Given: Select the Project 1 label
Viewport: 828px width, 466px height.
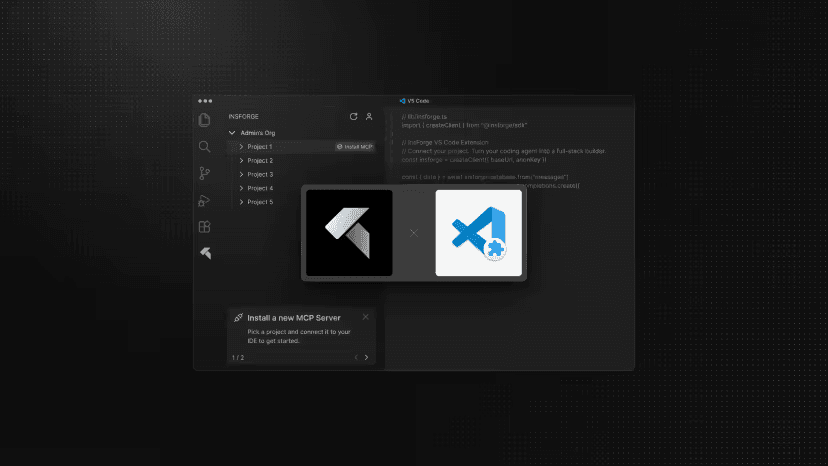Looking at the screenshot, I should [260, 147].
